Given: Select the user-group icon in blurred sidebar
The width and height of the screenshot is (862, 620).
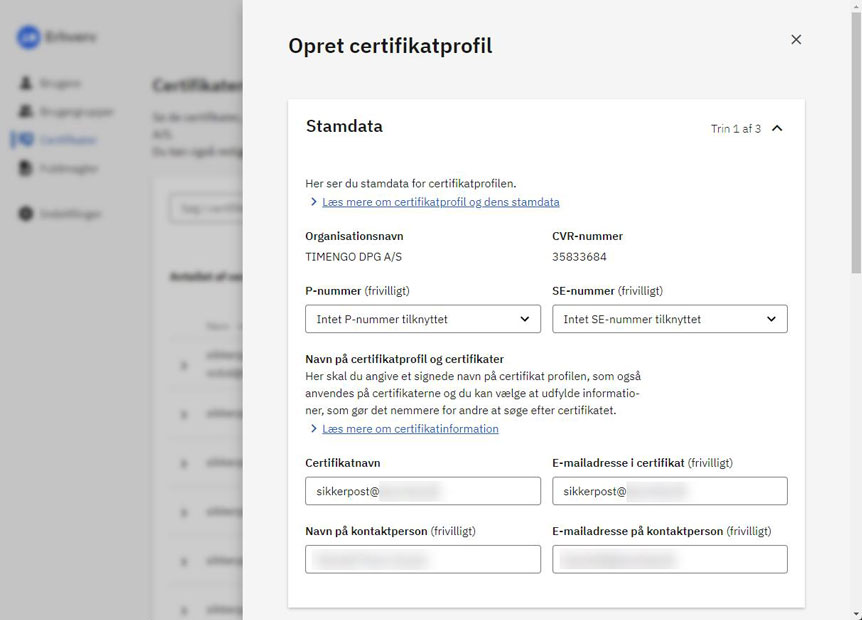Looking at the screenshot, I should (x=26, y=111).
